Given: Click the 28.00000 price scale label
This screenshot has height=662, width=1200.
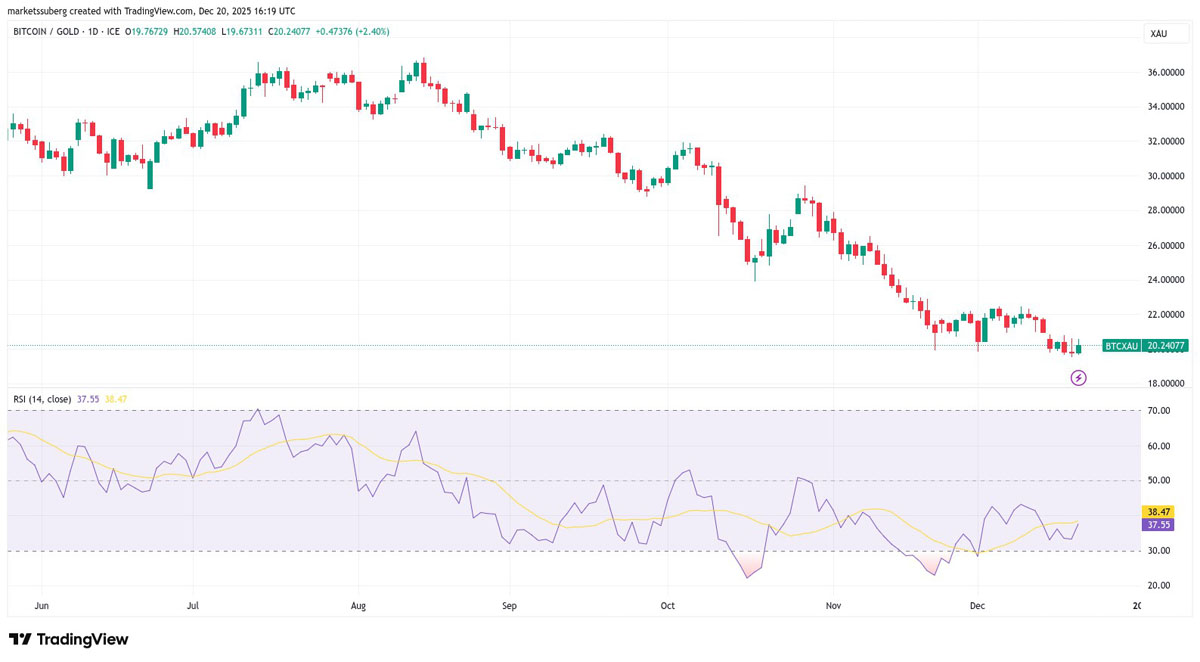Looking at the screenshot, I should [1166, 211].
